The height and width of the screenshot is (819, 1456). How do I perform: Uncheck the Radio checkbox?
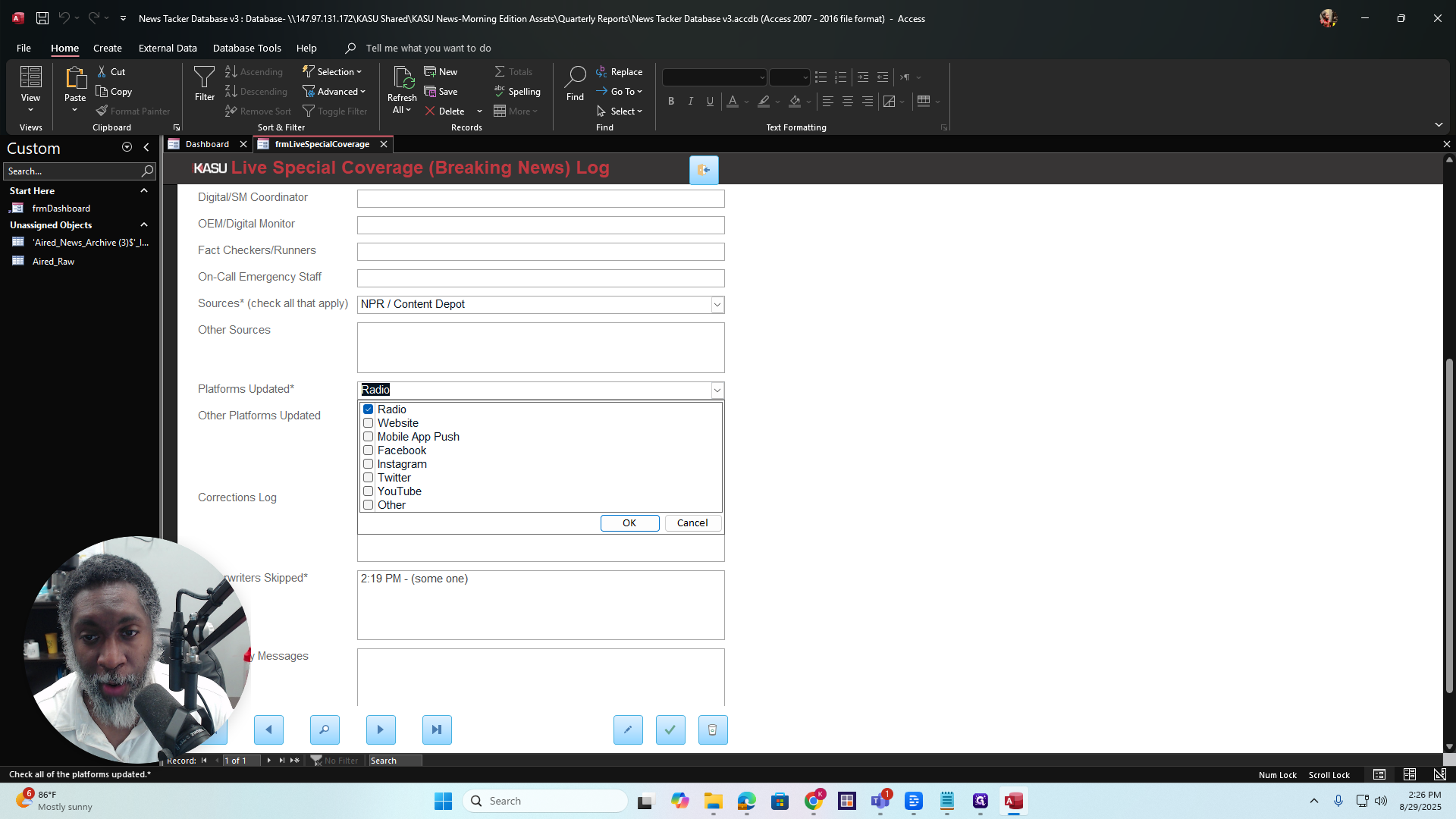[x=368, y=409]
